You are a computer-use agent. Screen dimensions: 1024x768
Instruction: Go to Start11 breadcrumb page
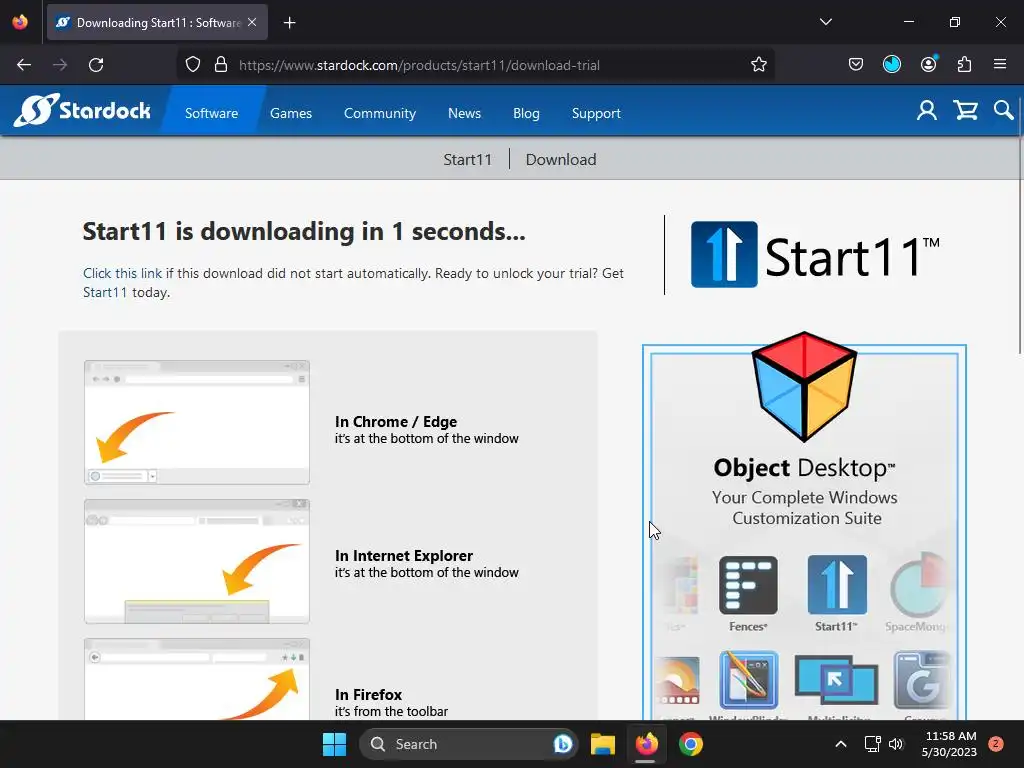point(468,159)
